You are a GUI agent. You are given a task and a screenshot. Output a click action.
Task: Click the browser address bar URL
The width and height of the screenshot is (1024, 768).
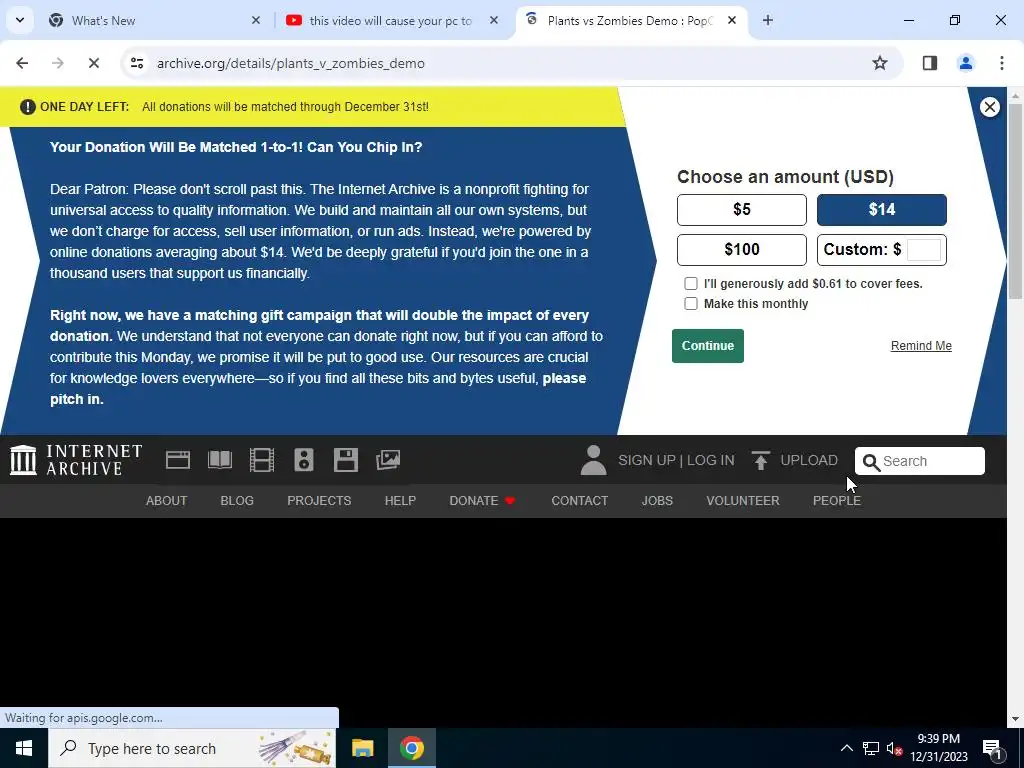[x=291, y=63]
